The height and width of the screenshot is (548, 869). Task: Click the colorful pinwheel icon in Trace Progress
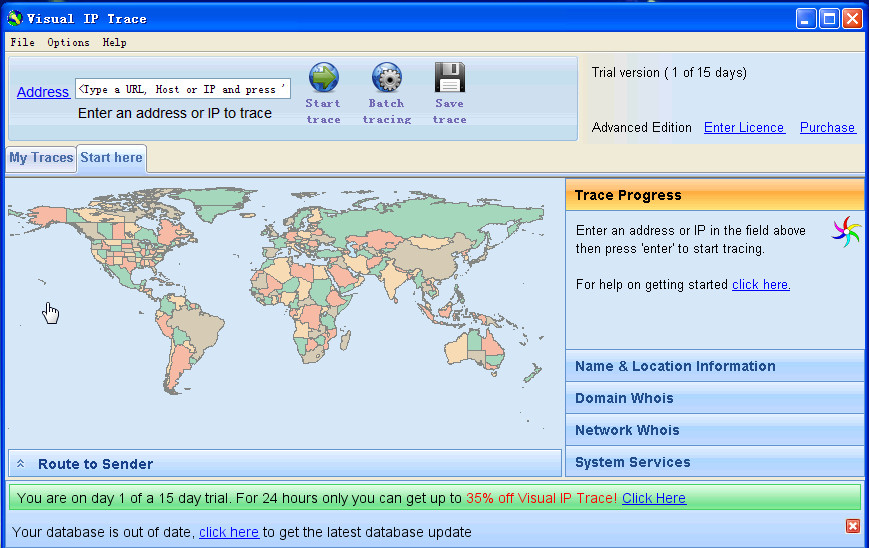coord(846,231)
